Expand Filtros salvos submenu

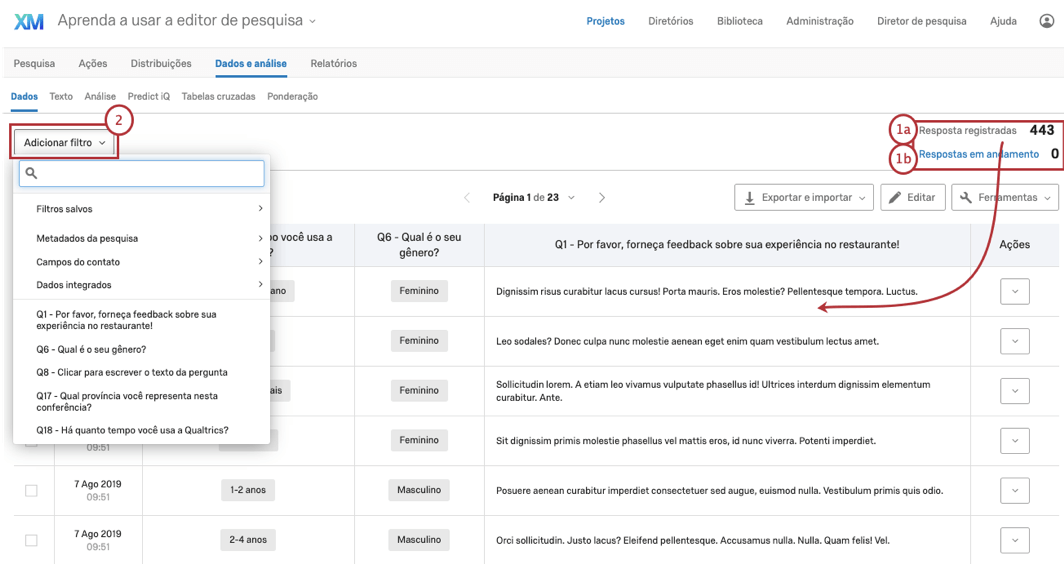(x=141, y=209)
